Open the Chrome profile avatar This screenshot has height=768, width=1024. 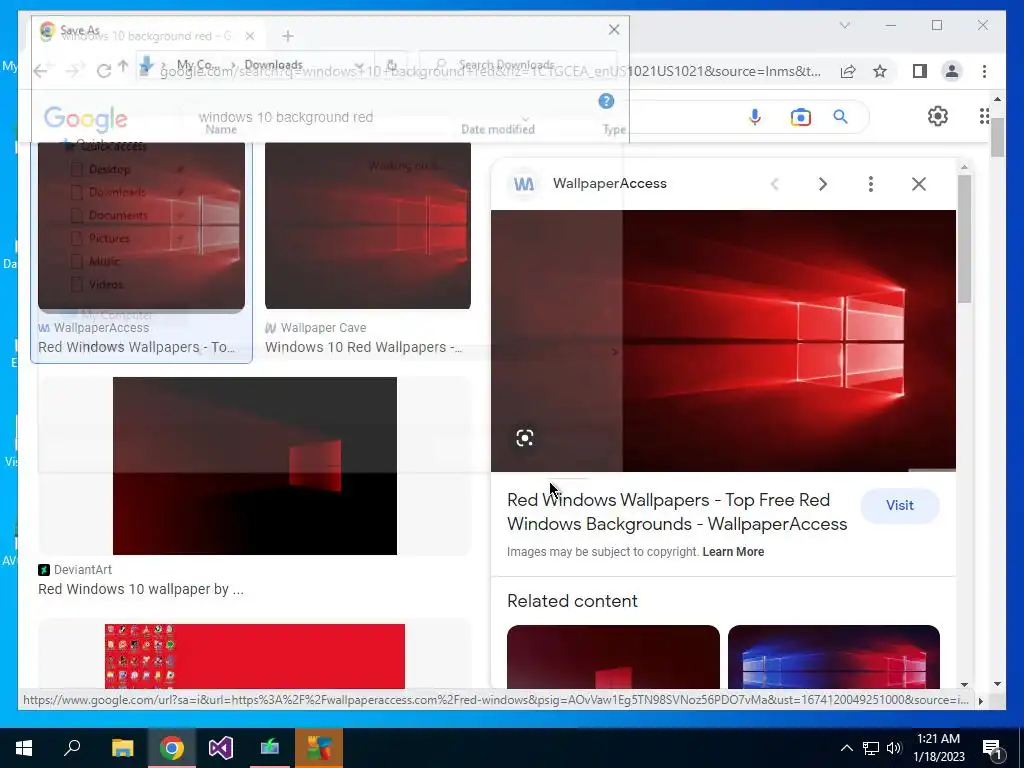[x=952, y=71]
